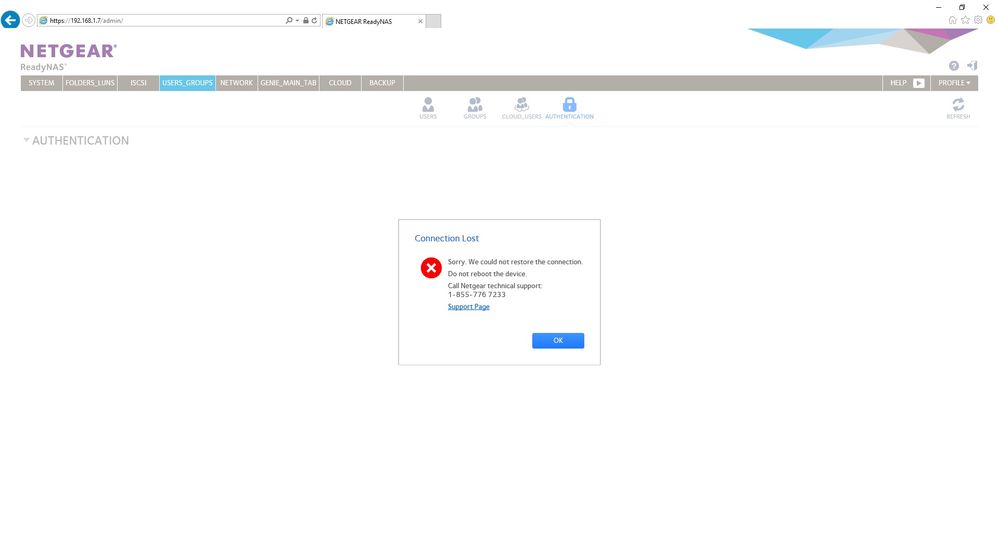Viewport: 999px width, 541px height.
Task: Click 'Do not reboot the device.' text
Action: 487,273
